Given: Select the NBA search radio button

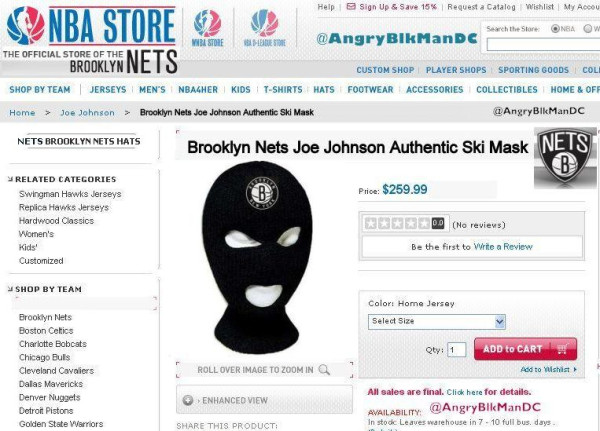Looking at the screenshot, I should point(555,29).
